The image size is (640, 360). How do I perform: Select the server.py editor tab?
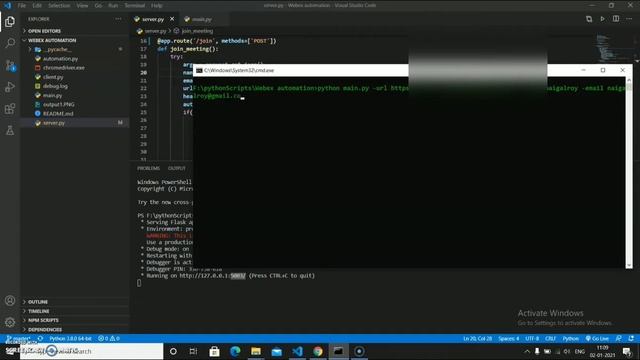tap(153, 19)
